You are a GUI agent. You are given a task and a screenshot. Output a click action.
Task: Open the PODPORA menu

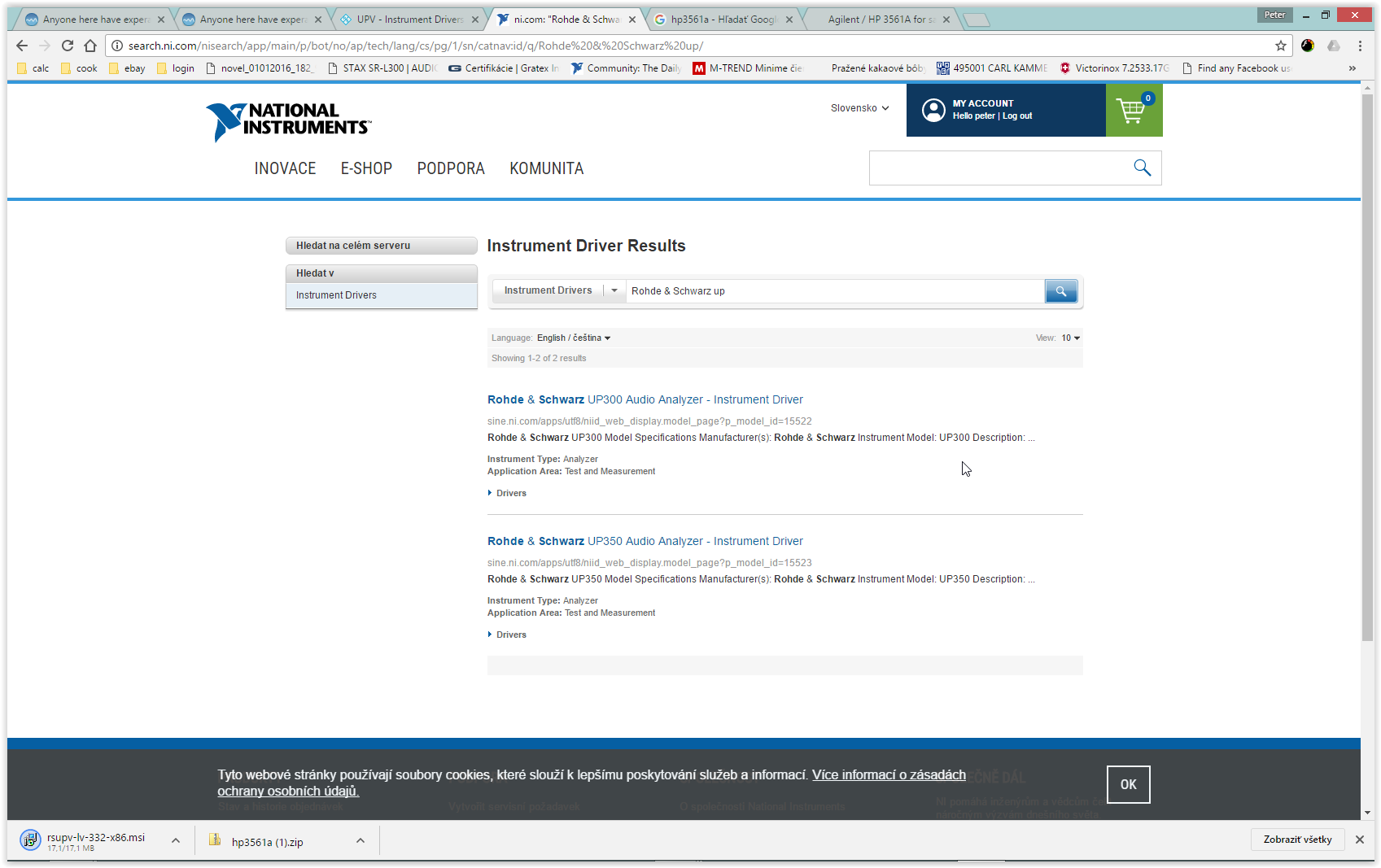pyautogui.click(x=451, y=168)
